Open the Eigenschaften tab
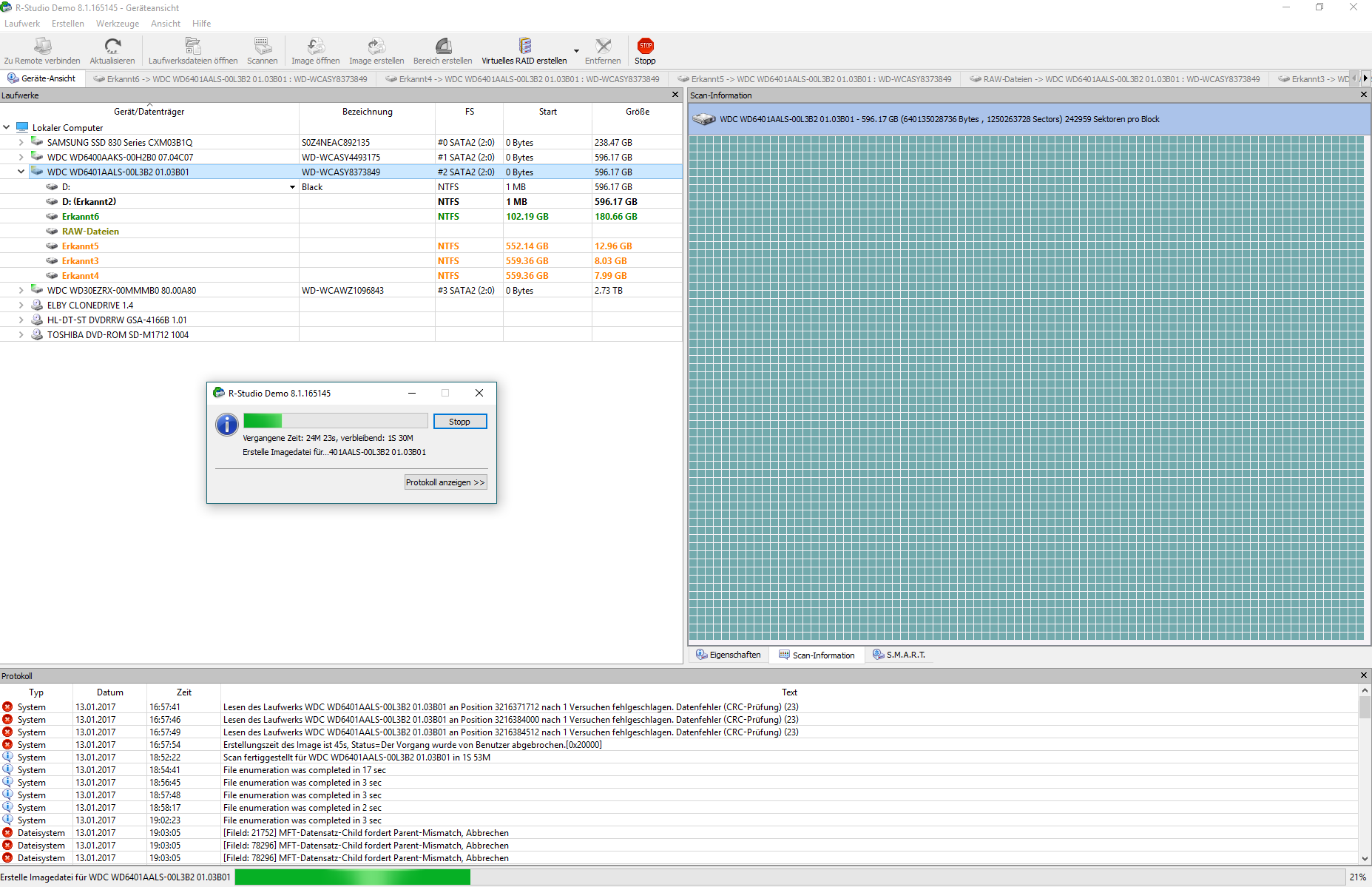 tap(729, 655)
